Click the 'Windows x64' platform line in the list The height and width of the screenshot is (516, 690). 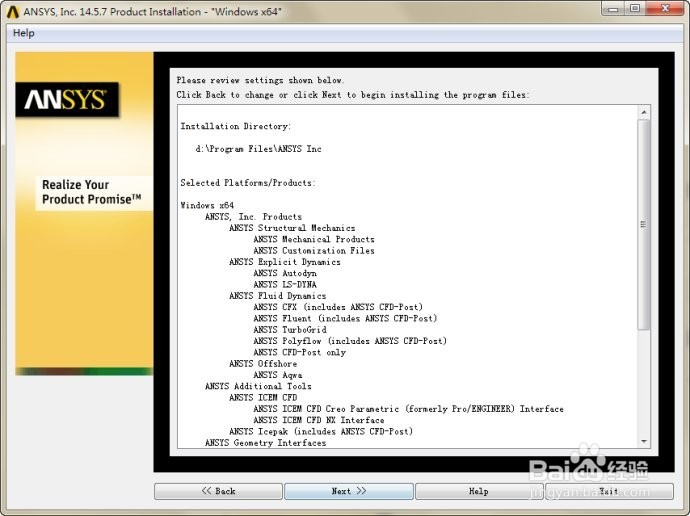click(207, 205)
